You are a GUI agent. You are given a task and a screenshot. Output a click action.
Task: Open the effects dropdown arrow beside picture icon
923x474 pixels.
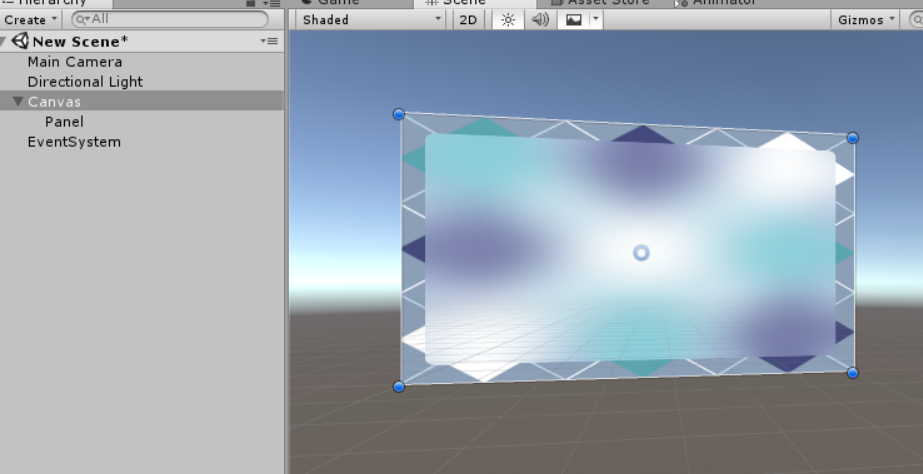[x=596, y=19]
